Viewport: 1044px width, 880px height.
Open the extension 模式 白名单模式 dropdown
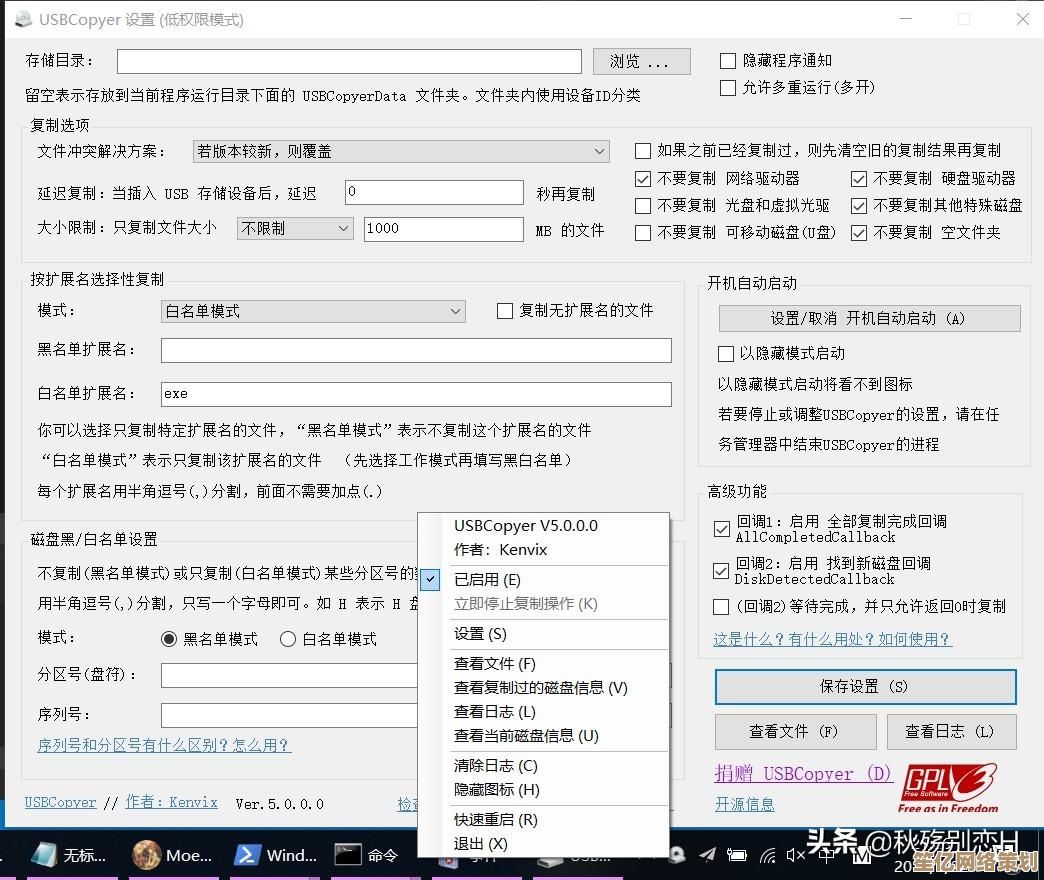pyautogui.click(x=313, y=311)
